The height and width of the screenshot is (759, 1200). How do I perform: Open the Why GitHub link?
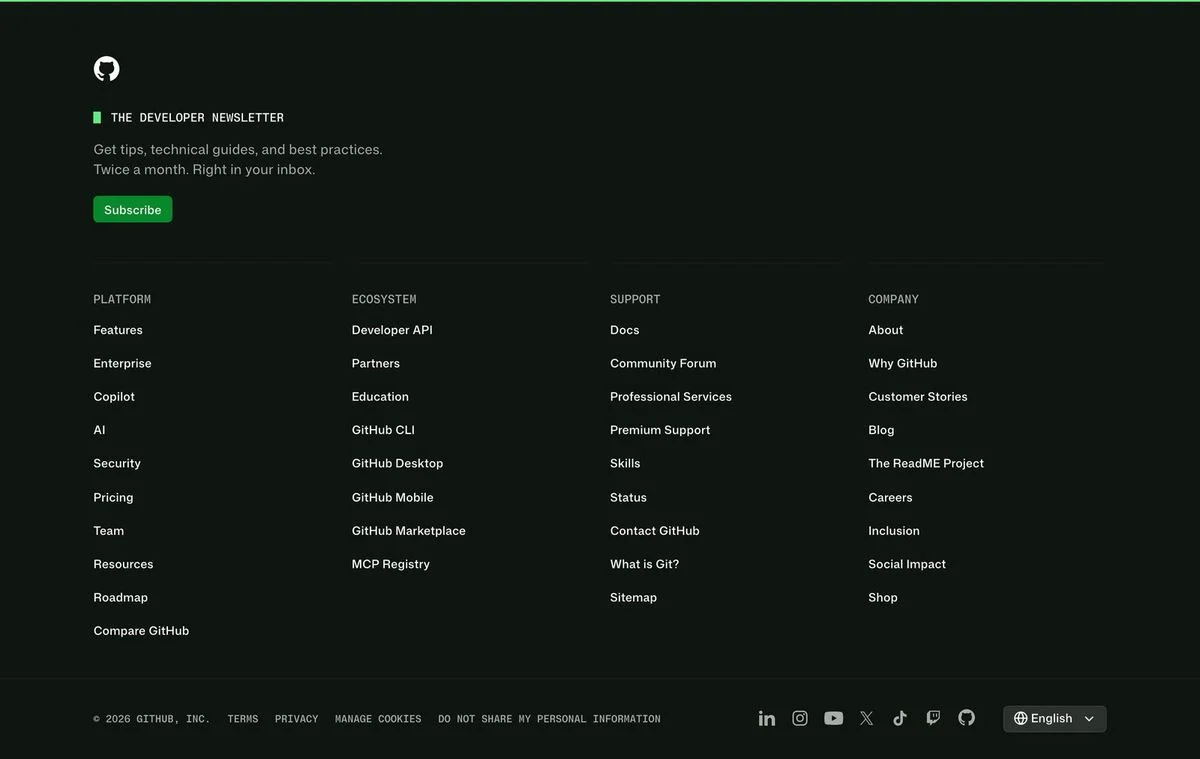click(903, 363)
